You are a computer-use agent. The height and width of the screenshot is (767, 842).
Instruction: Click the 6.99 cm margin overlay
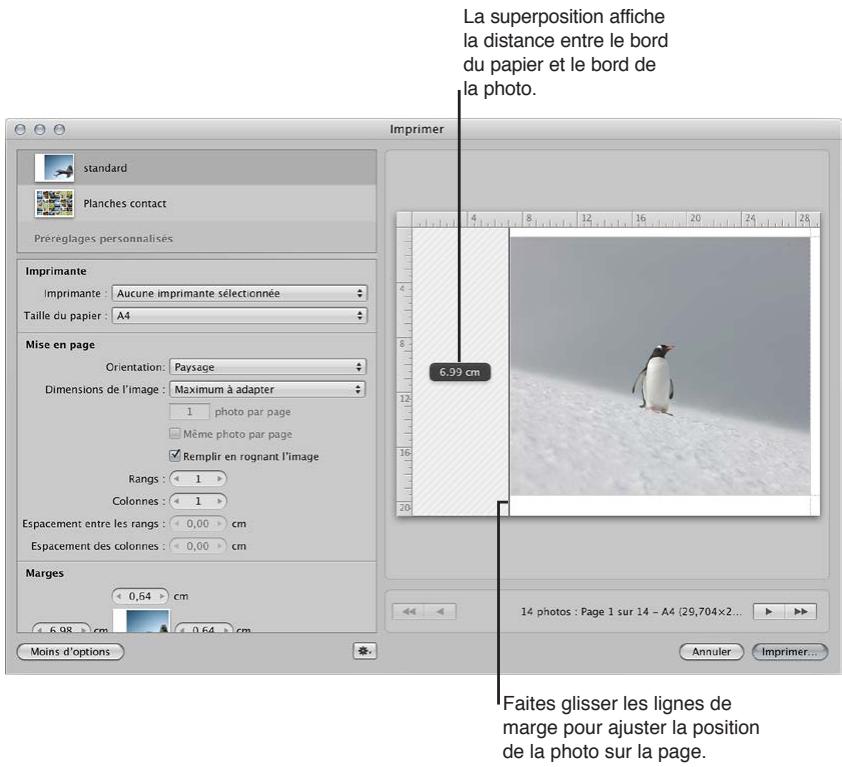click(x=460, y=372)
